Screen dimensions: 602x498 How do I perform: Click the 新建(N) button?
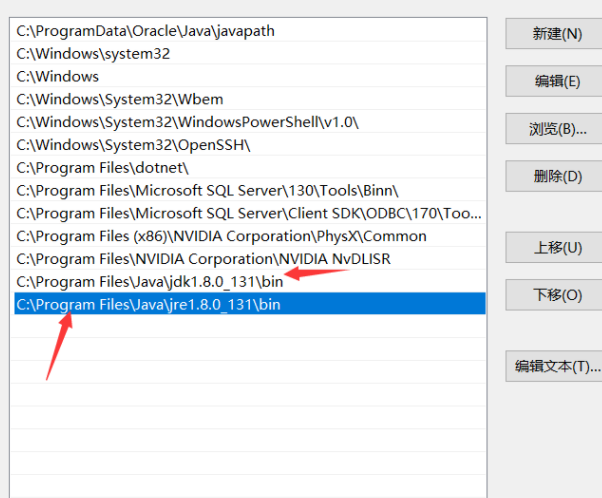click(554, 34)
